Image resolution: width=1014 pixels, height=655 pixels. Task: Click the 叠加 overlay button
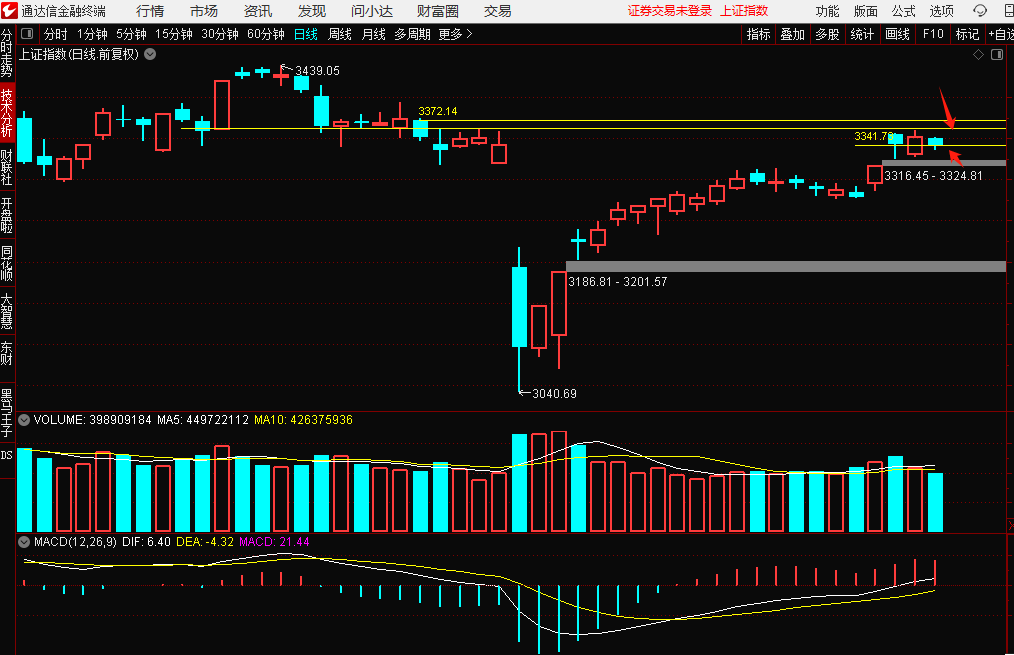tap(792, 34)
